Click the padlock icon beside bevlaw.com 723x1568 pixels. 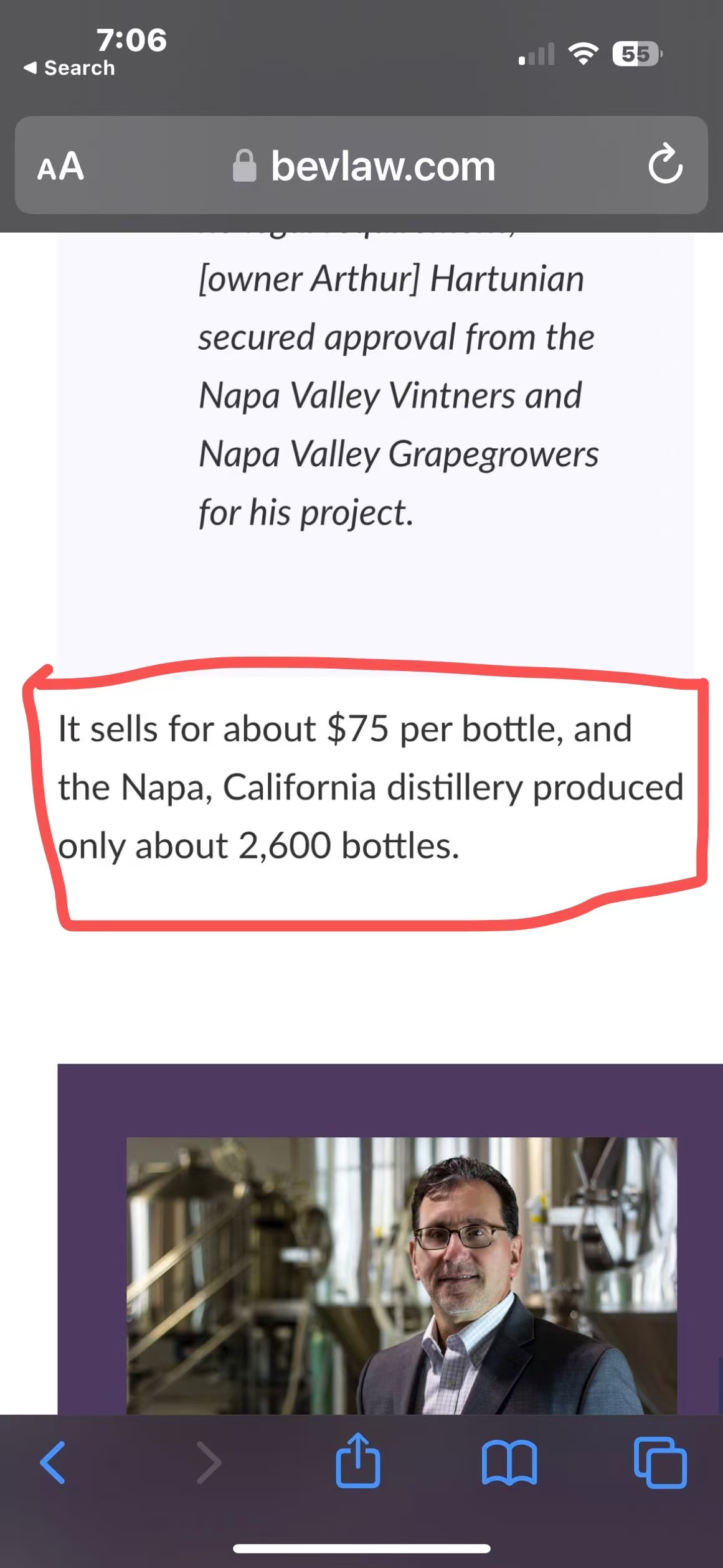pos(244,166)
